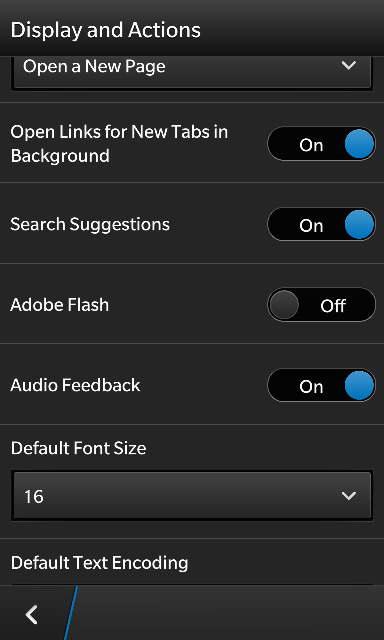Open the Default Font Size dropdown showing 16
The width and height of the screenshot is (384, 640).
pyautogui.click(x=192, y=496)
